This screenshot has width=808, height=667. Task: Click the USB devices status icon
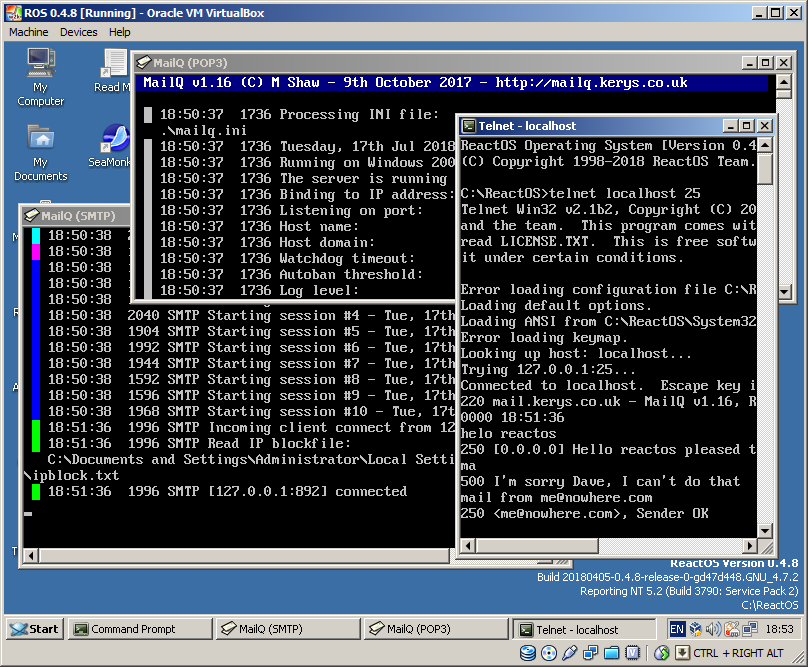(569, 653)
